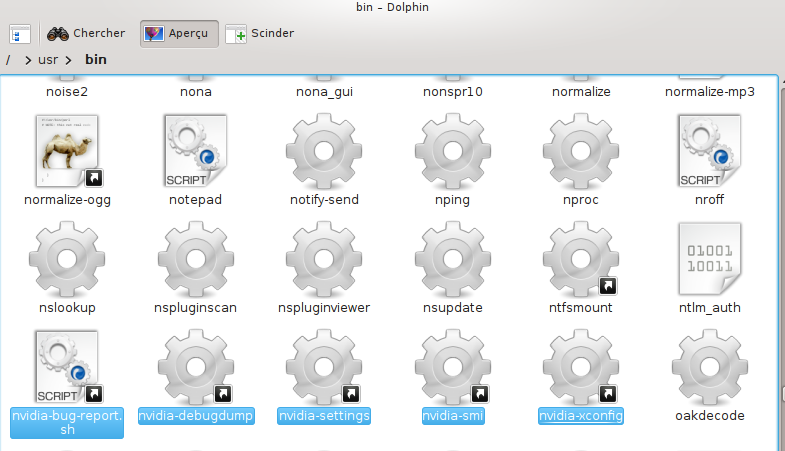Click the notepad label text
Image resolution: width=785 pixels, height=451 pixels.
196,200
